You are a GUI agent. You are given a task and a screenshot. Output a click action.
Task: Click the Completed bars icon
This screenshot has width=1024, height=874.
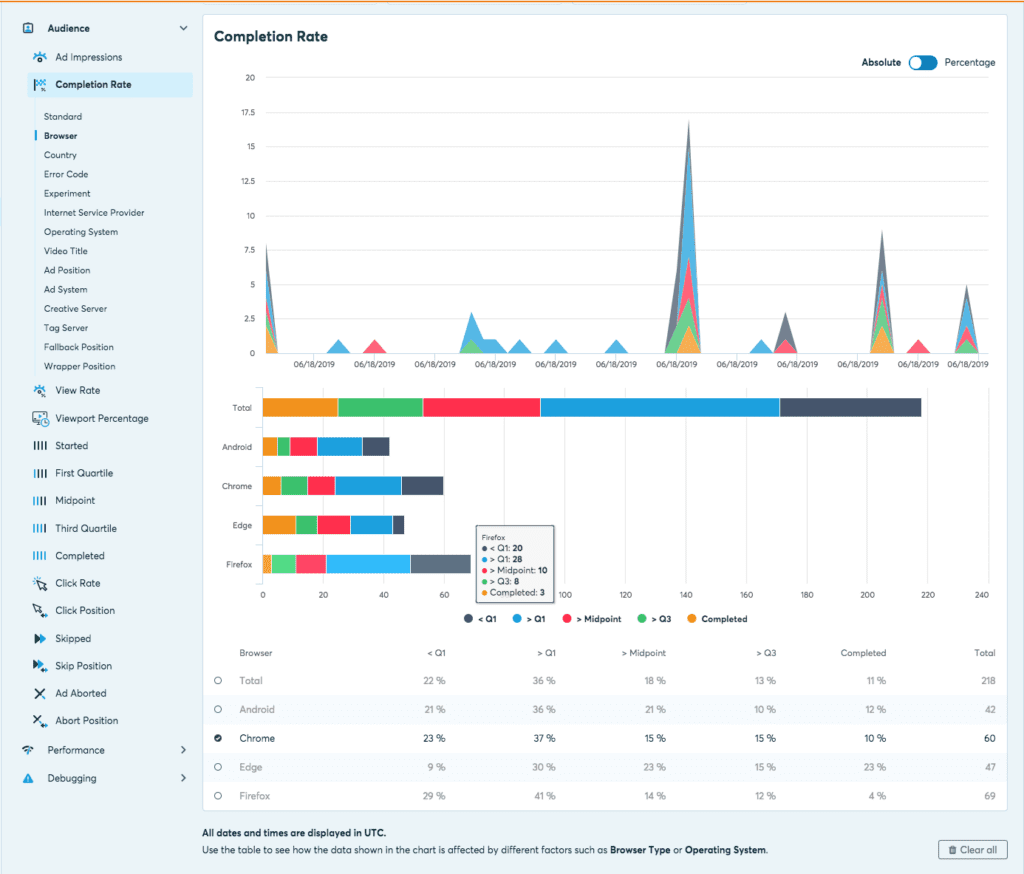(x=40, y=555)
